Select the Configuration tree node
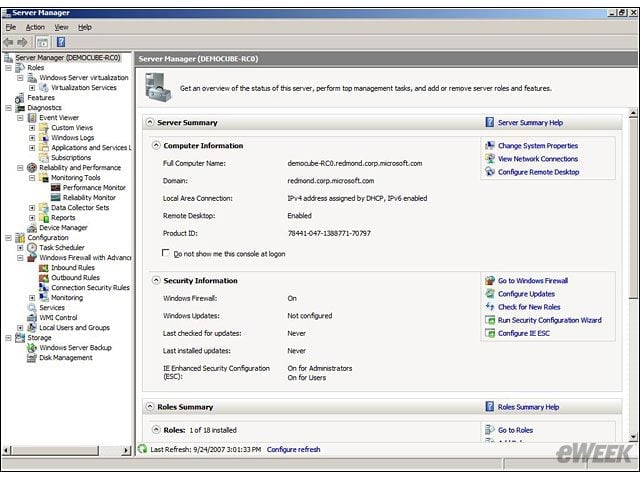640x480 pixels. (48, 238)
